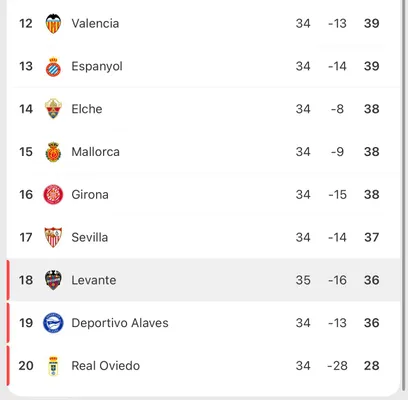Click the Elche club crest
Image resolution: width=408 pixels, height=400 pixels.
(53, 109)
